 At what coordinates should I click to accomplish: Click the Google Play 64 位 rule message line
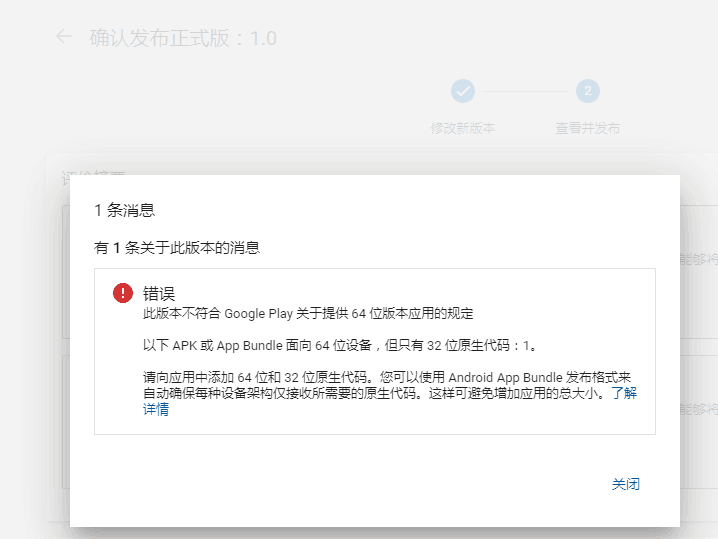[x=308, y=314]
